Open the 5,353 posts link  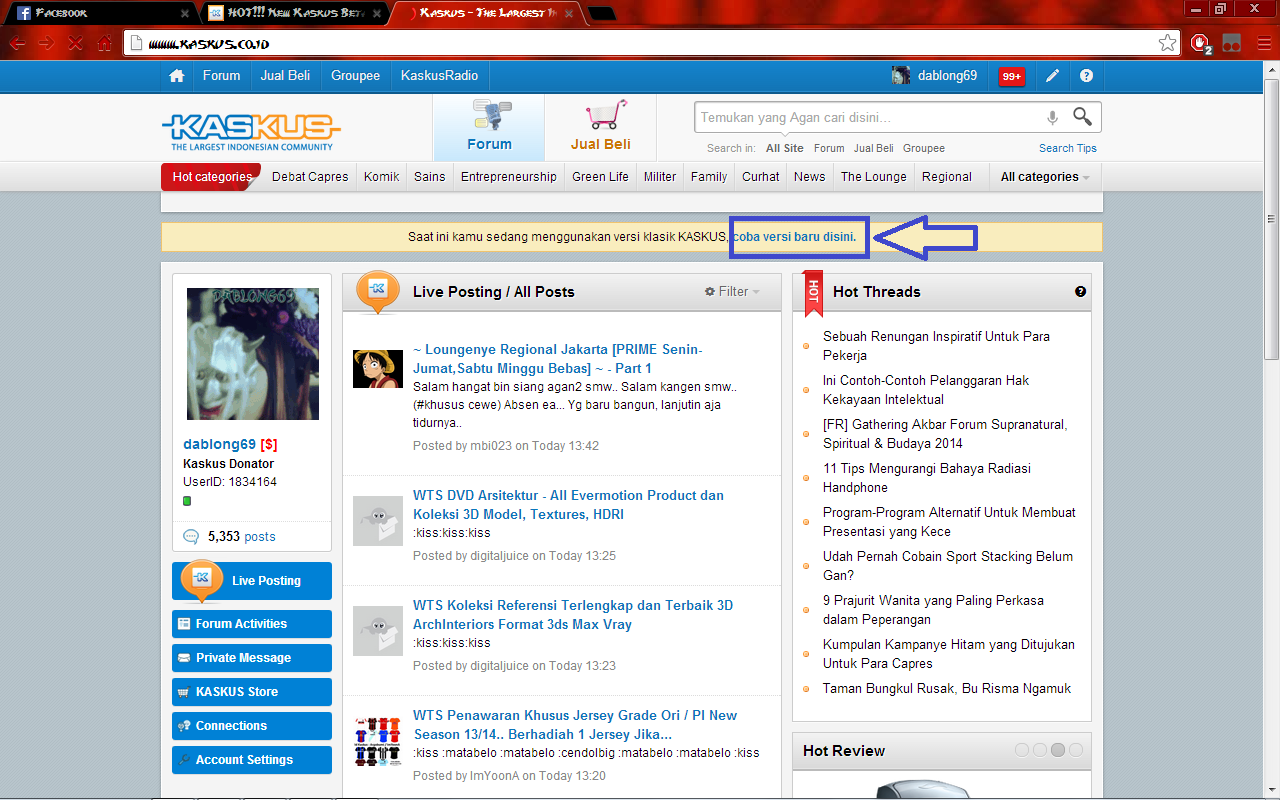241,537
